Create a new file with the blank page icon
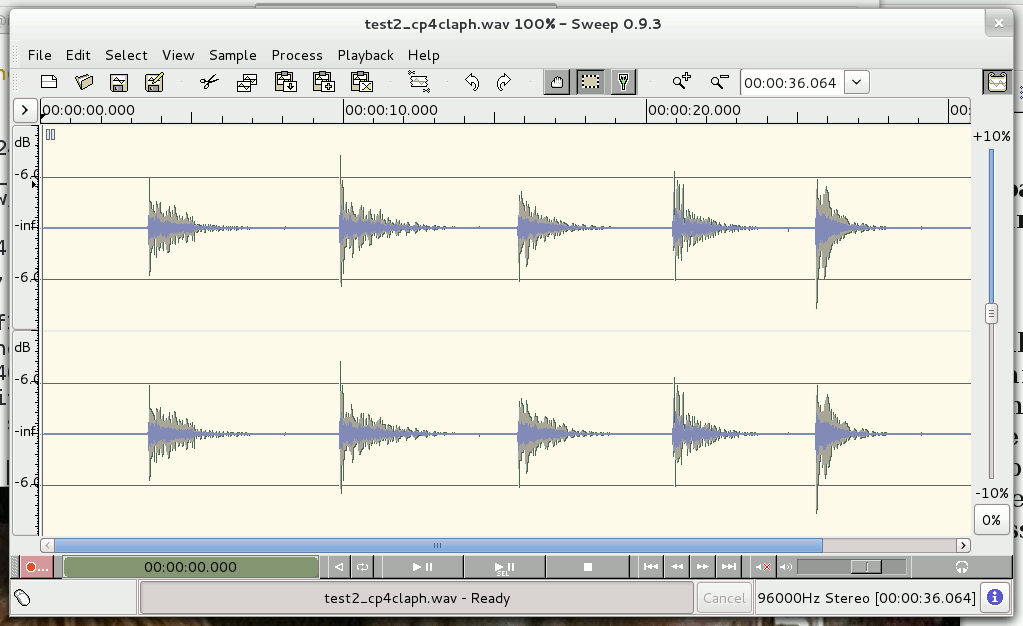Image resolution: width=1023 pixels, height=626 pixels. (49, 82)
